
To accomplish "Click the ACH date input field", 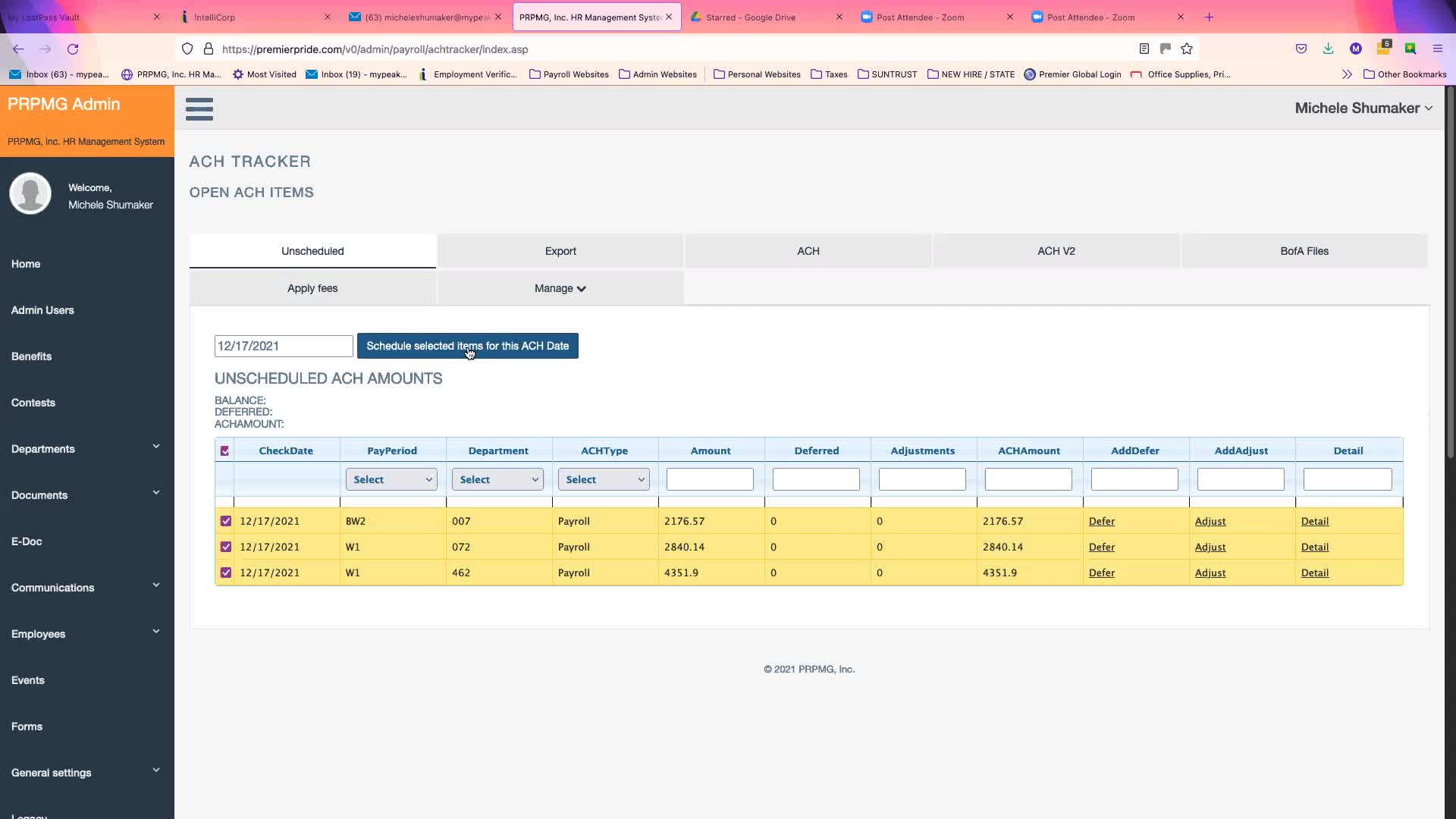I will click(x=283, y=346).
